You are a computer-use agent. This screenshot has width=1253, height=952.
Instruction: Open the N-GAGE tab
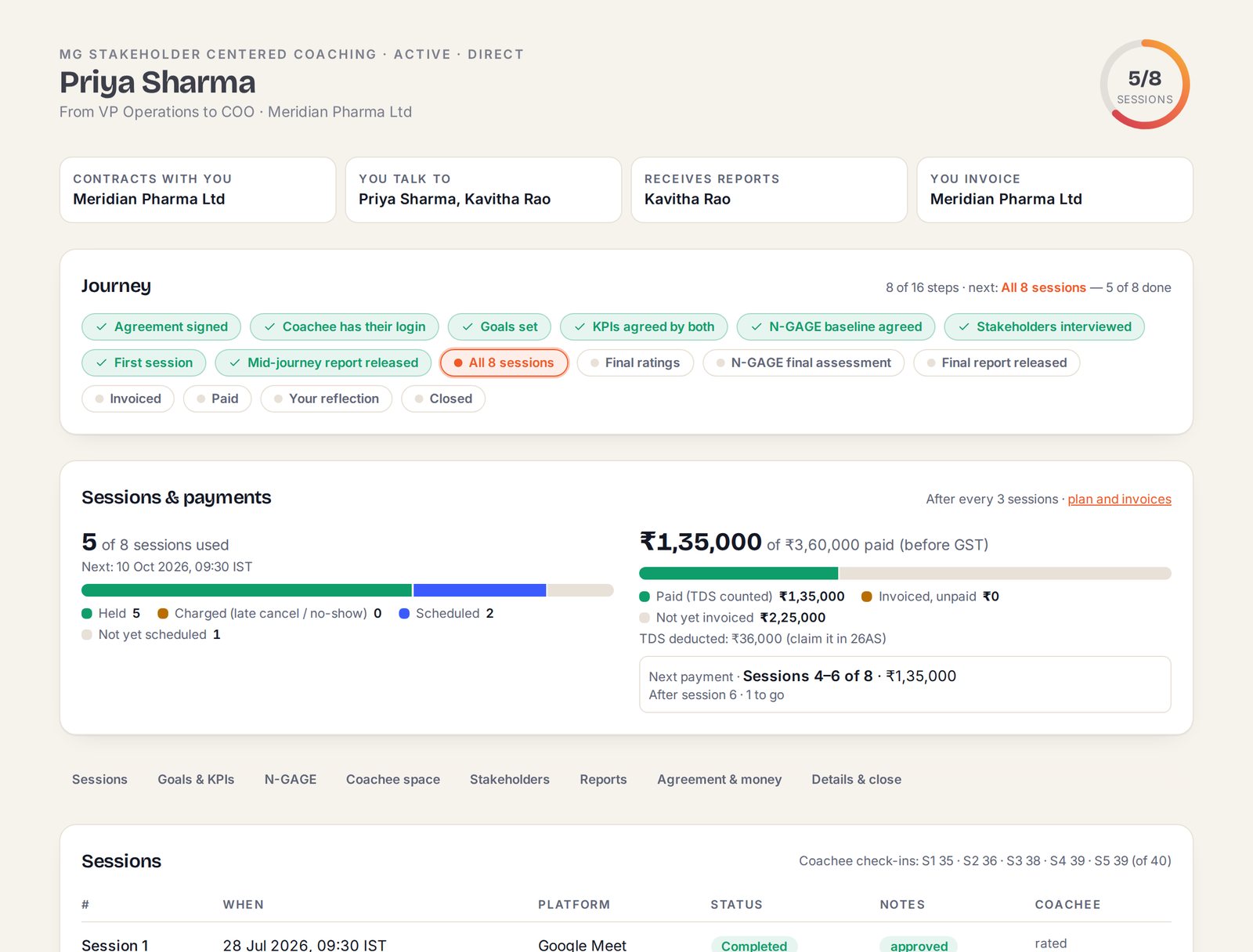point(291,779)
